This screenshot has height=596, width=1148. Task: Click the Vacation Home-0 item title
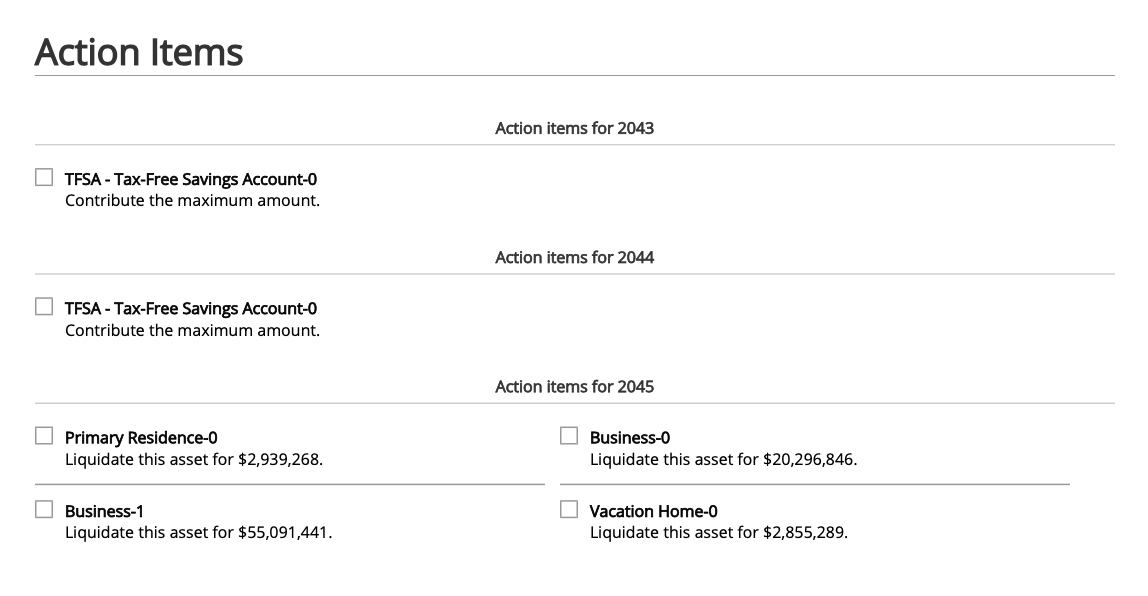pos(653,511)
